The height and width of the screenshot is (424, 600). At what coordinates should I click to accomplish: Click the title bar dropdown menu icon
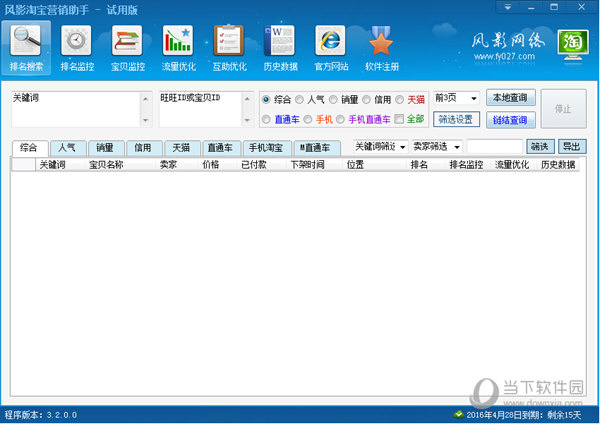coord(508,7)
